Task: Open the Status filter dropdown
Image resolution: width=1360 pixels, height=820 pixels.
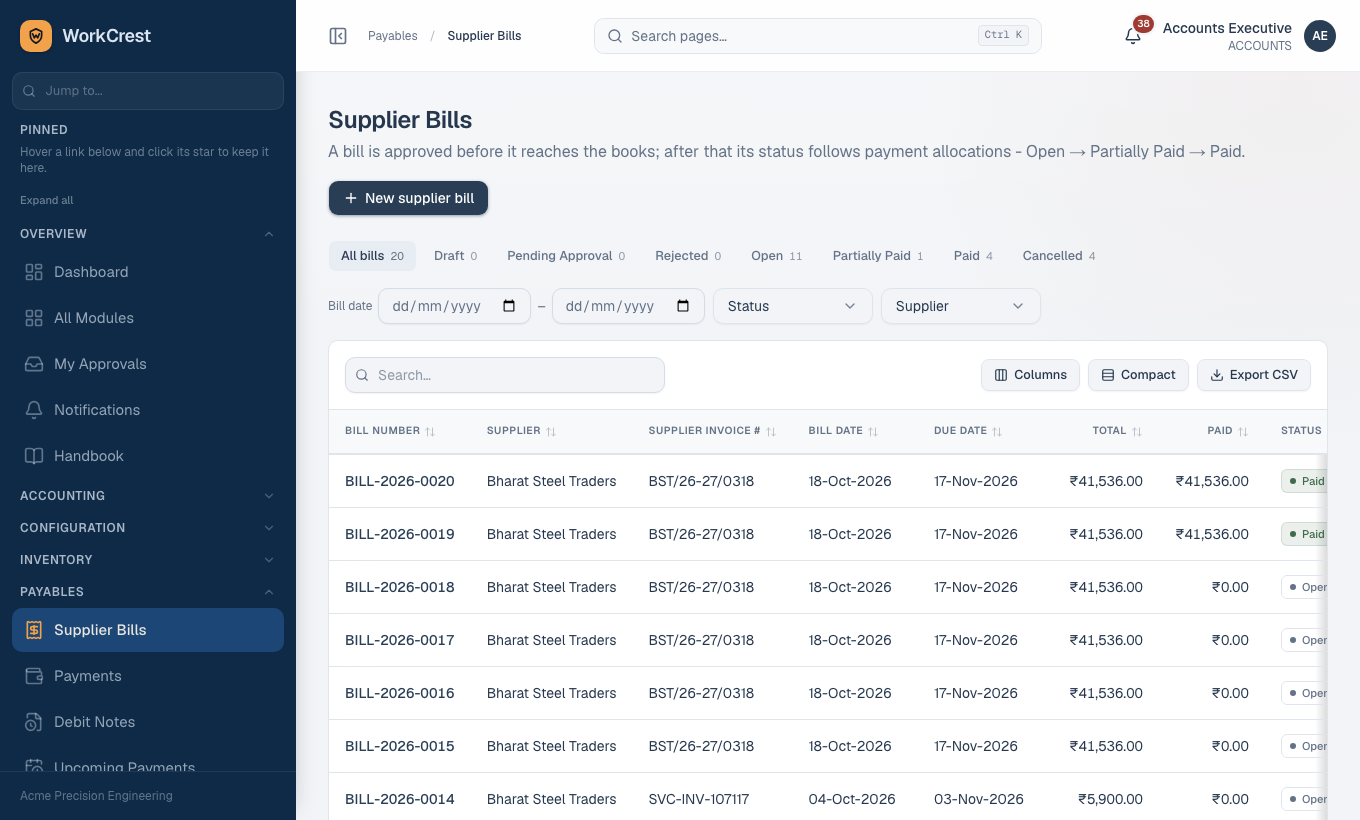Action: click(x=792, y=306)
